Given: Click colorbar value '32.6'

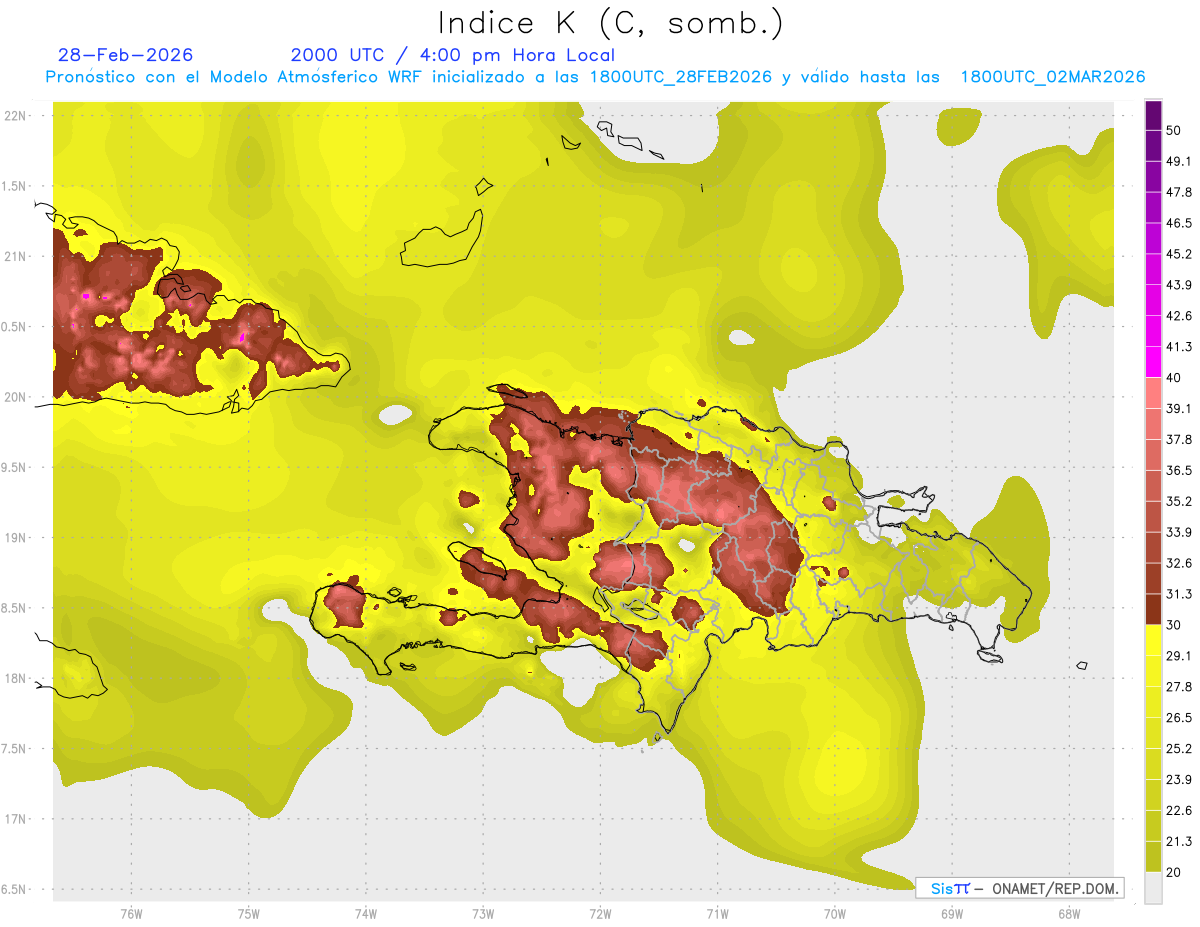Looking at the screenshot, I should click(x=1179, y=563).
